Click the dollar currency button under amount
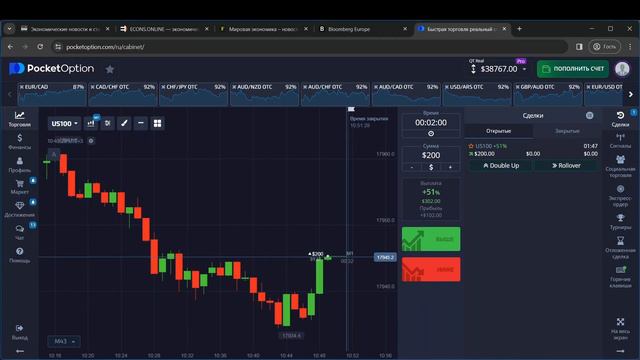 coord(431,167)
